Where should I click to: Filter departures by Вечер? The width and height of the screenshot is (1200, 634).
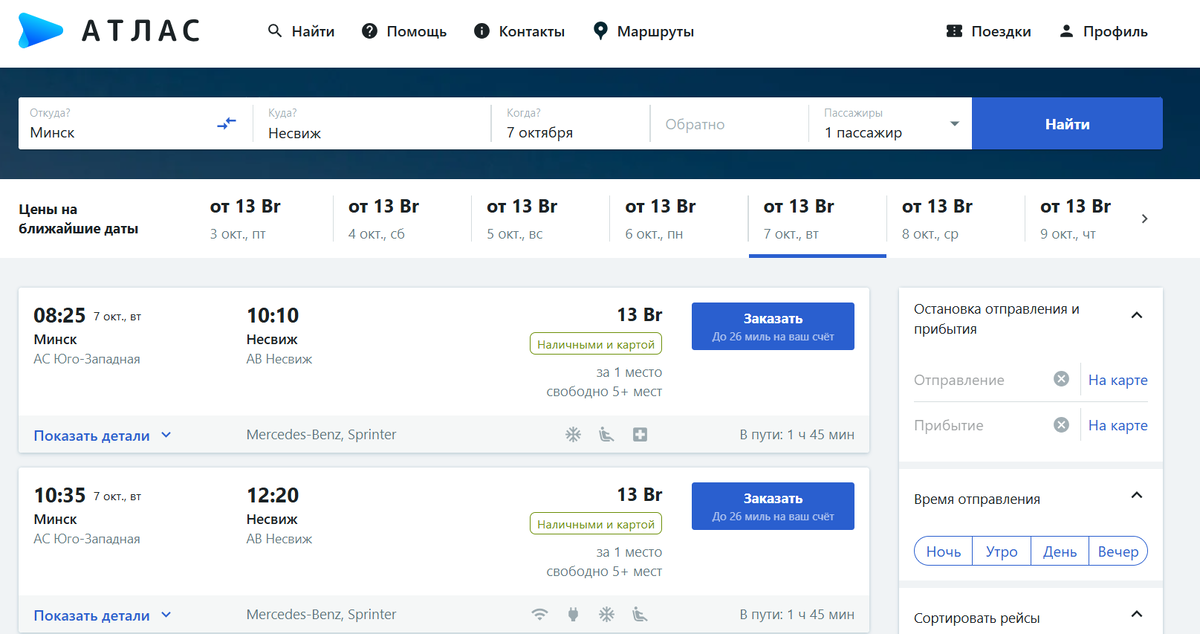tap(1118, 551)
